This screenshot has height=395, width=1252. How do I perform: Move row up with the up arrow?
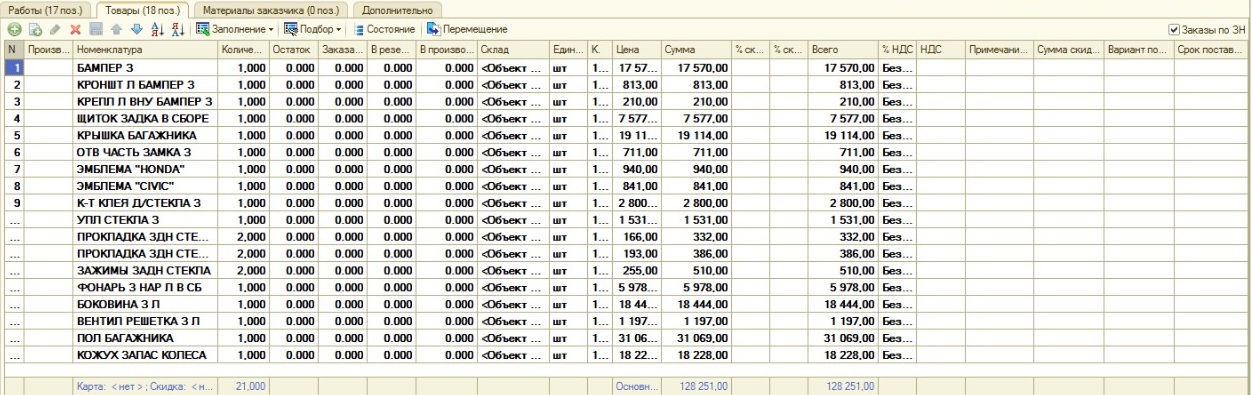117,30
